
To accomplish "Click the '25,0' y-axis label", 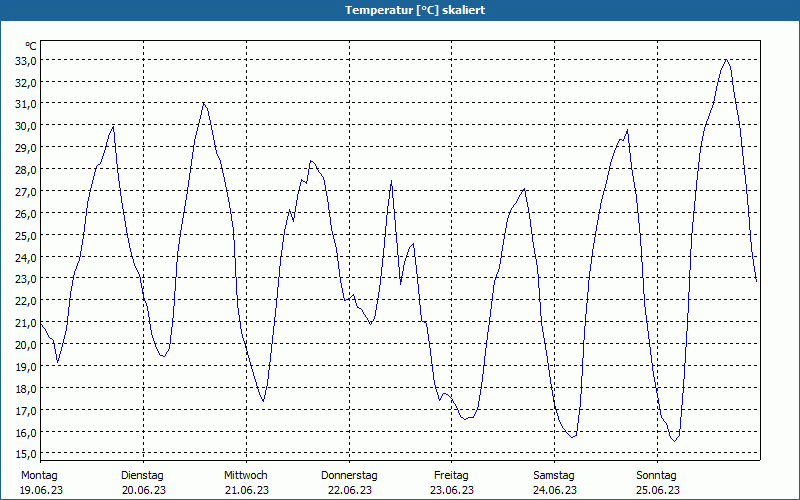I will [26, 236].
